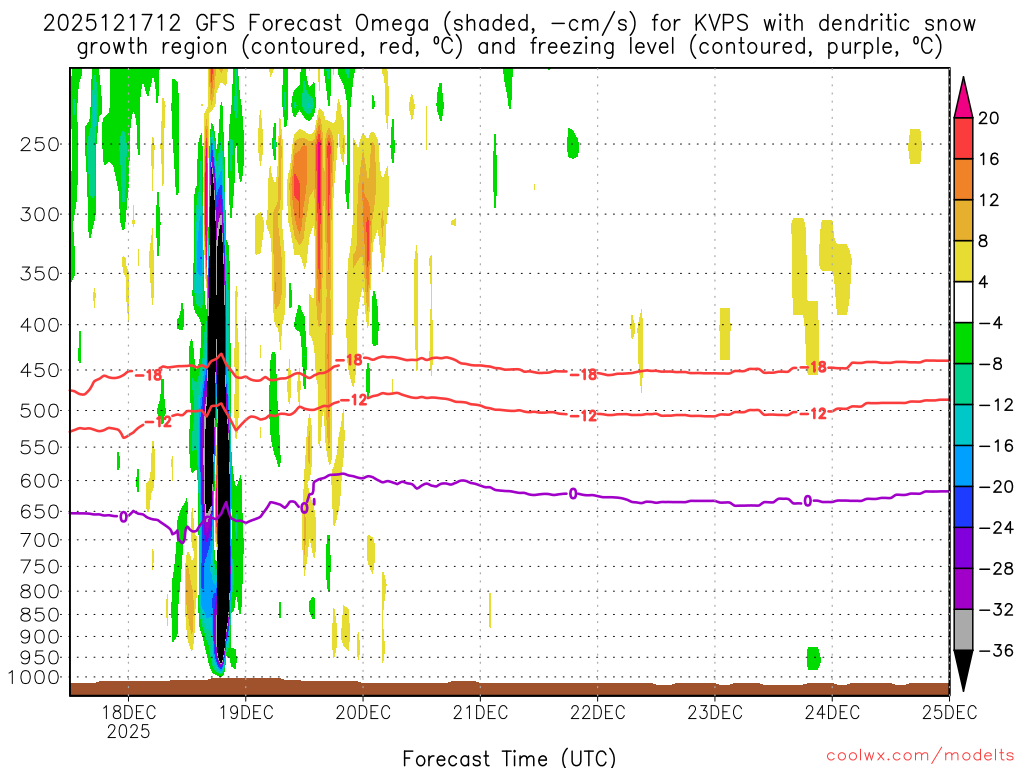Click the colorbar value label 4
The height and width of the screenshot is (768, 1024).
pyautogui.click(x=983, y=282)
